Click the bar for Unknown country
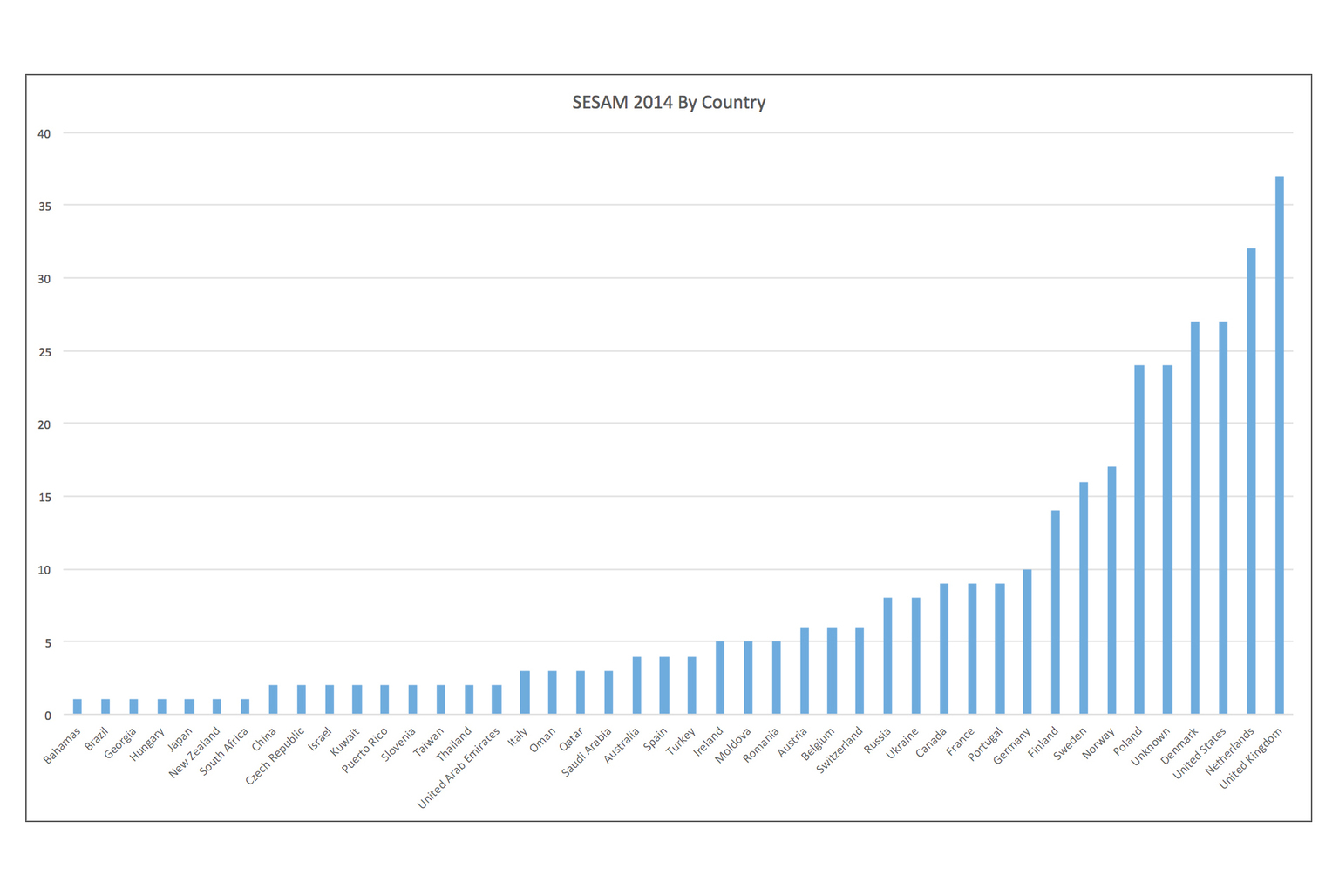 tap(1167, 540)
